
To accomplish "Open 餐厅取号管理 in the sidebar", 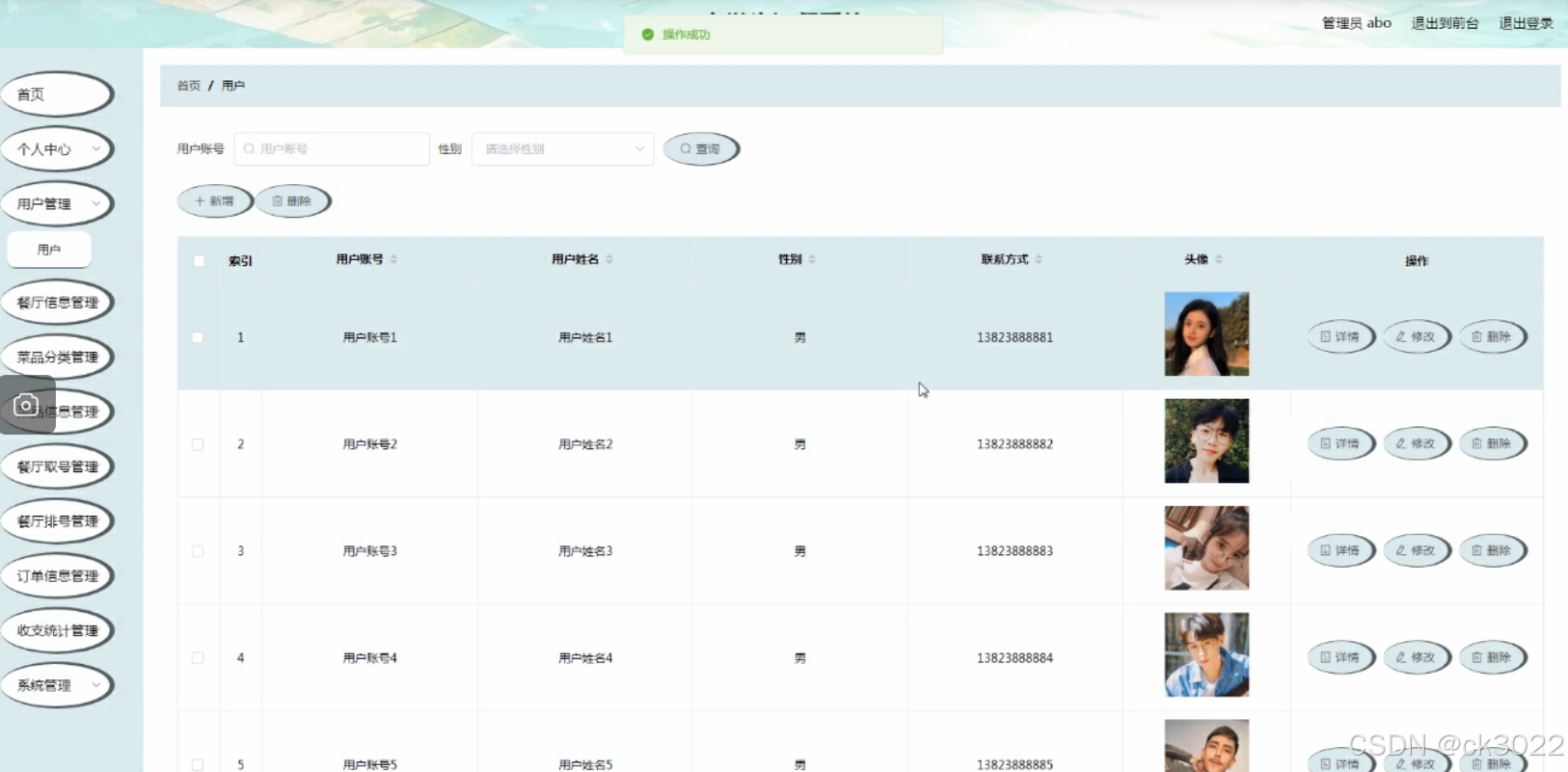I will tap(57, 466).
